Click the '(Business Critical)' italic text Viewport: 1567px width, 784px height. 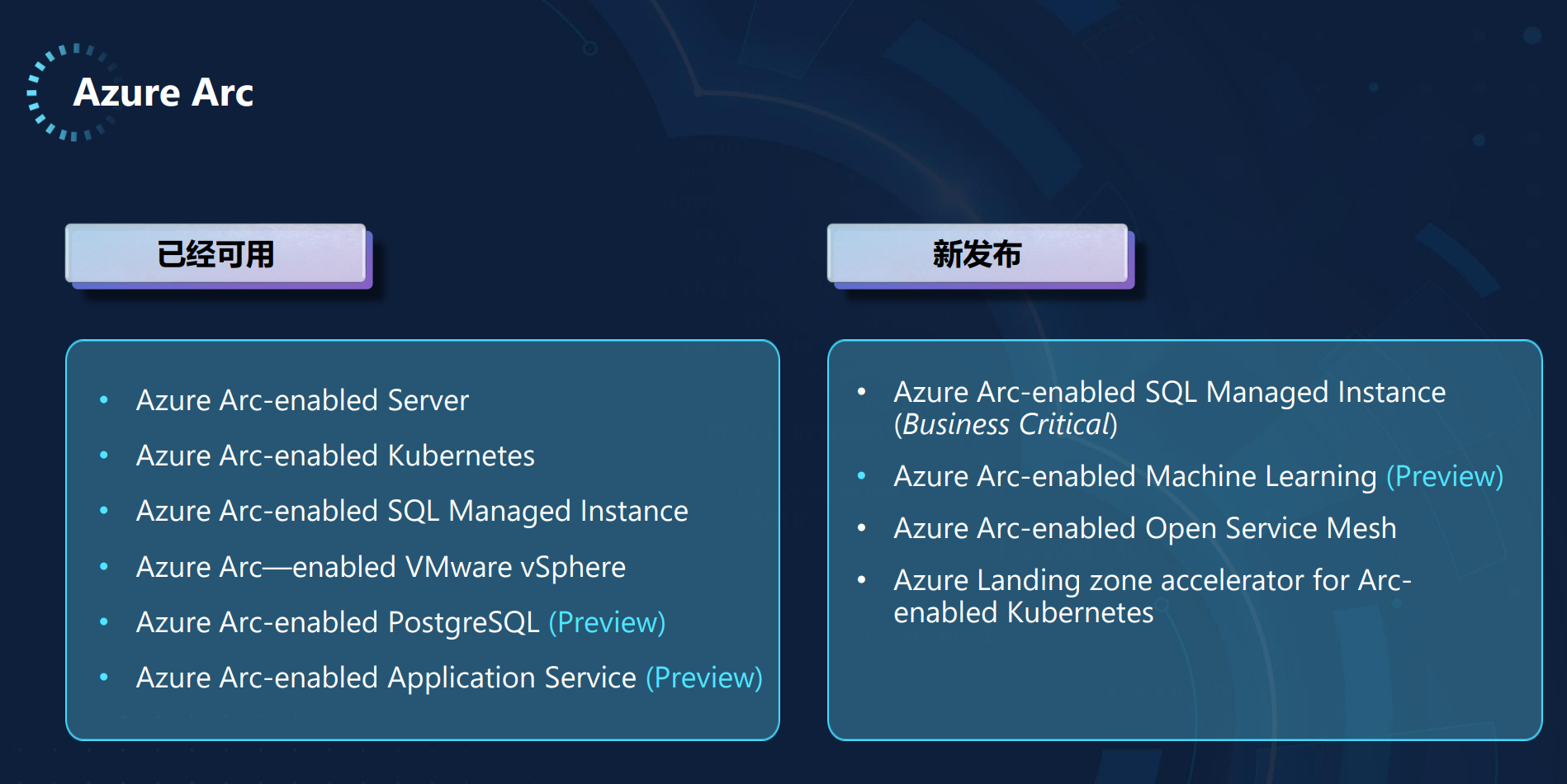1006,424
